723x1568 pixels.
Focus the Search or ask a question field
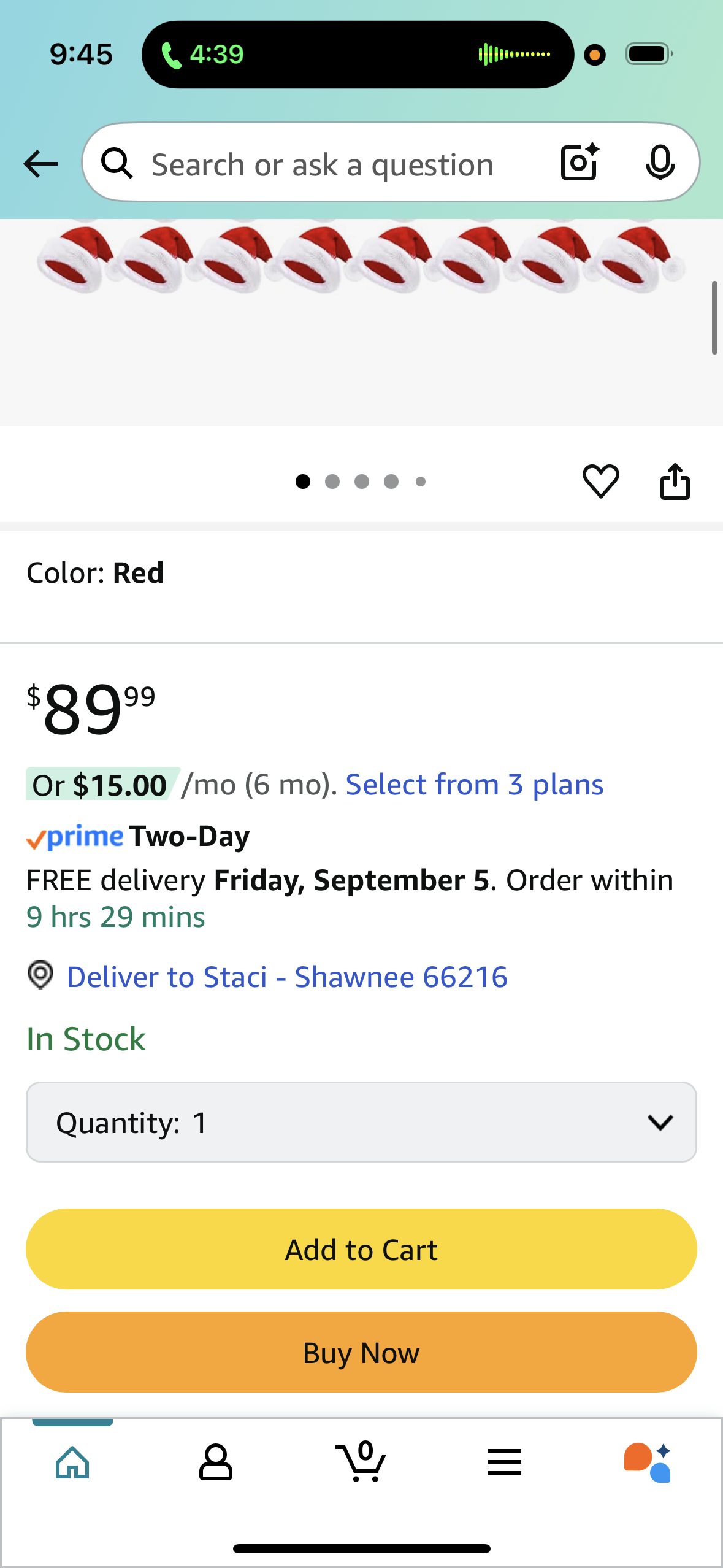[x=323, y=165]
